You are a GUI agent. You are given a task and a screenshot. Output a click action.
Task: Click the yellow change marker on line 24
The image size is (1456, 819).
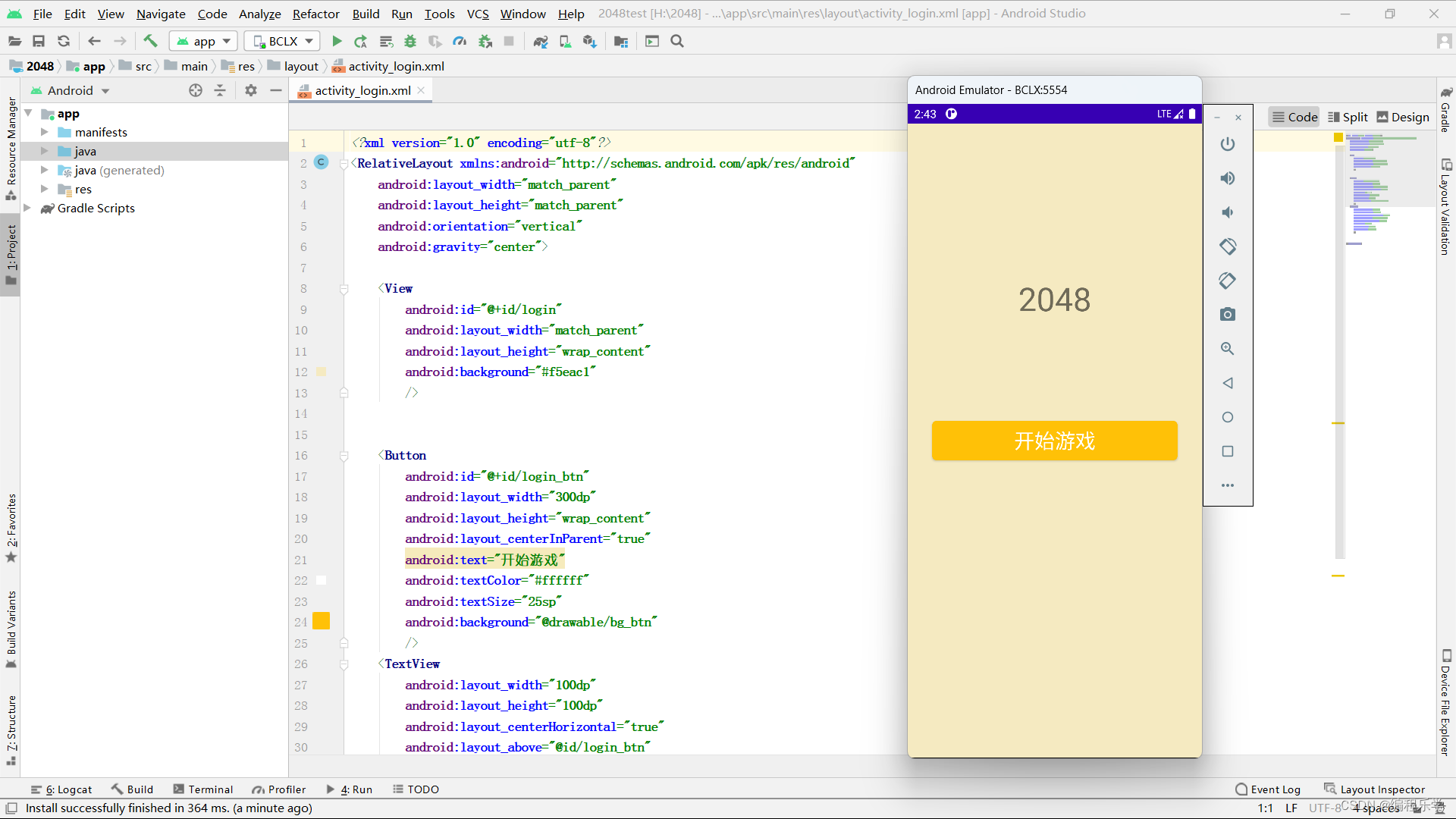tap(322, 620)
